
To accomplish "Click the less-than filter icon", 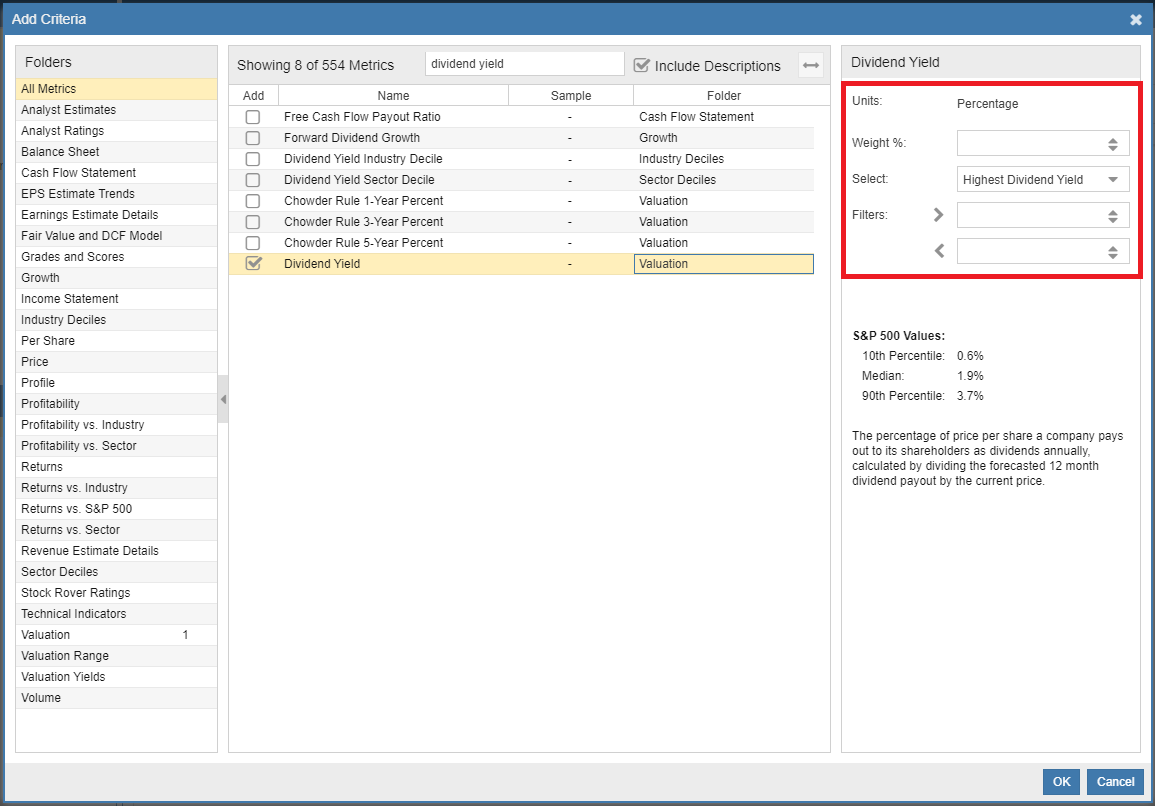I will [938, 251].
